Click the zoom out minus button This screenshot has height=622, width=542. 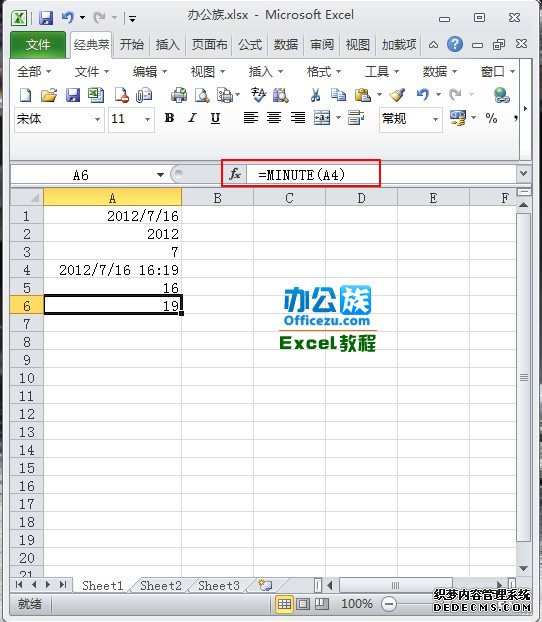tap(389, 604)
